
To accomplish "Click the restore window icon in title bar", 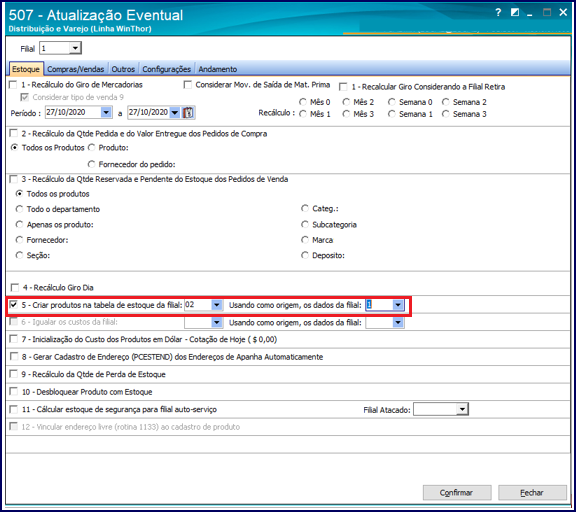I will coord(515,12).
